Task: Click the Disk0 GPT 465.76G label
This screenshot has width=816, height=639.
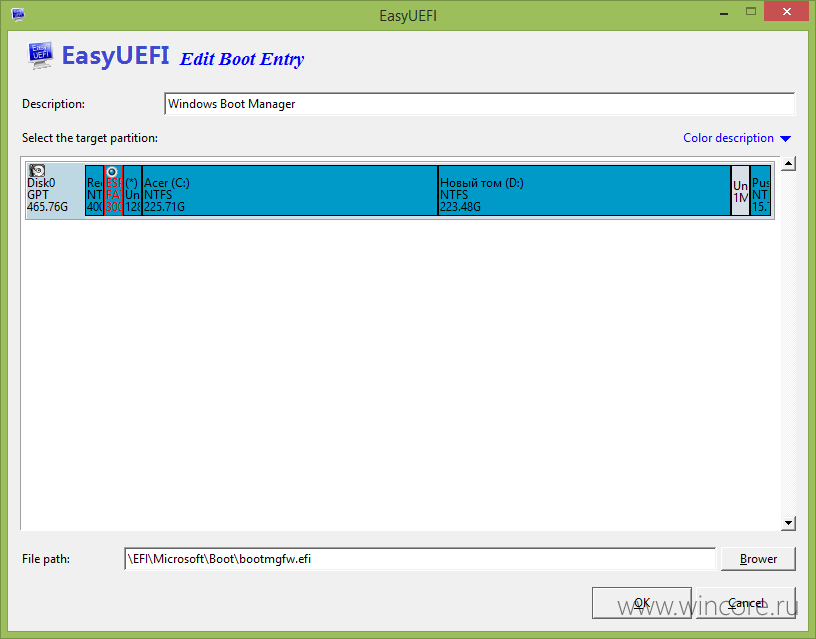Action: coord(47,195)
